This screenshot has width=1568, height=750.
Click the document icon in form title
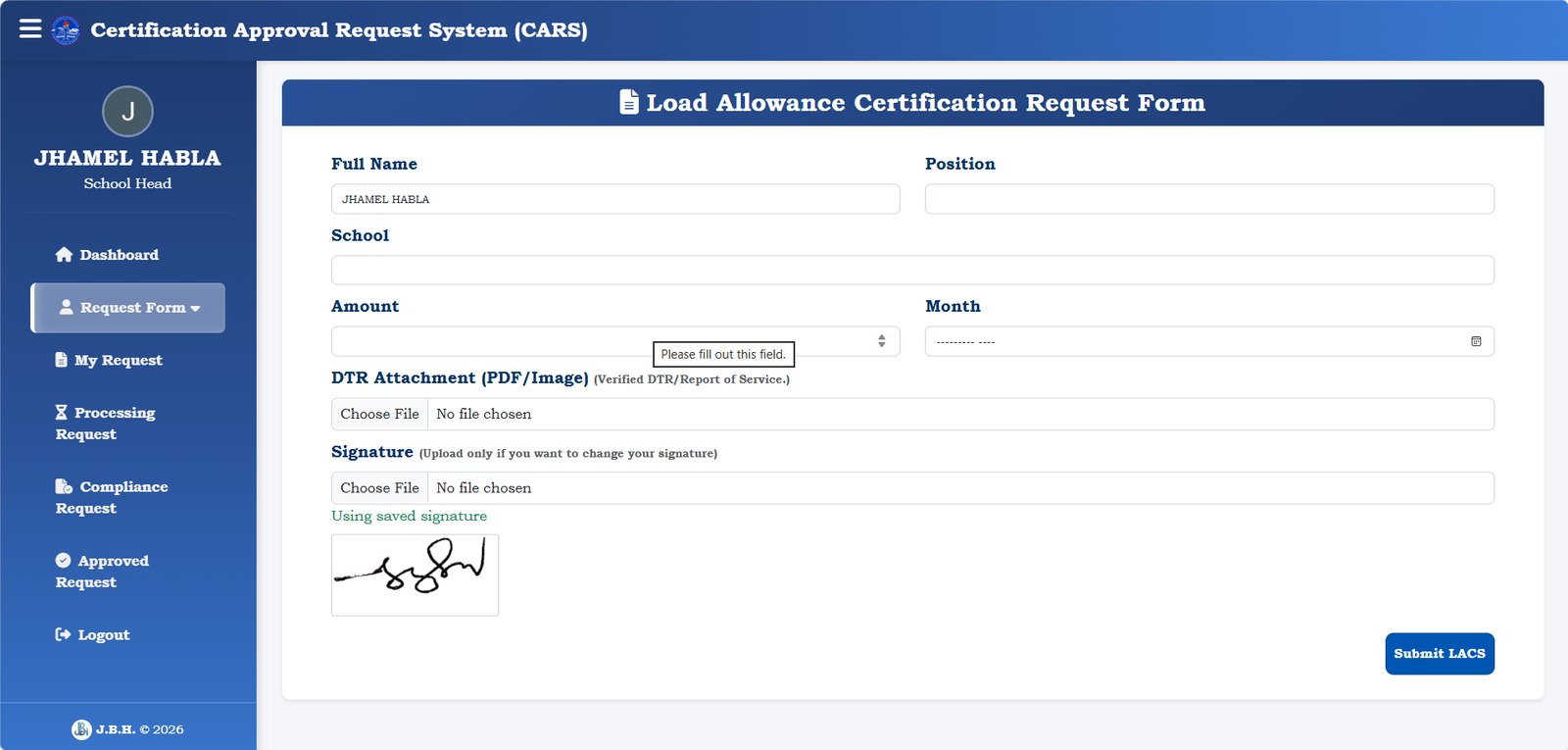tap(629, 102)
